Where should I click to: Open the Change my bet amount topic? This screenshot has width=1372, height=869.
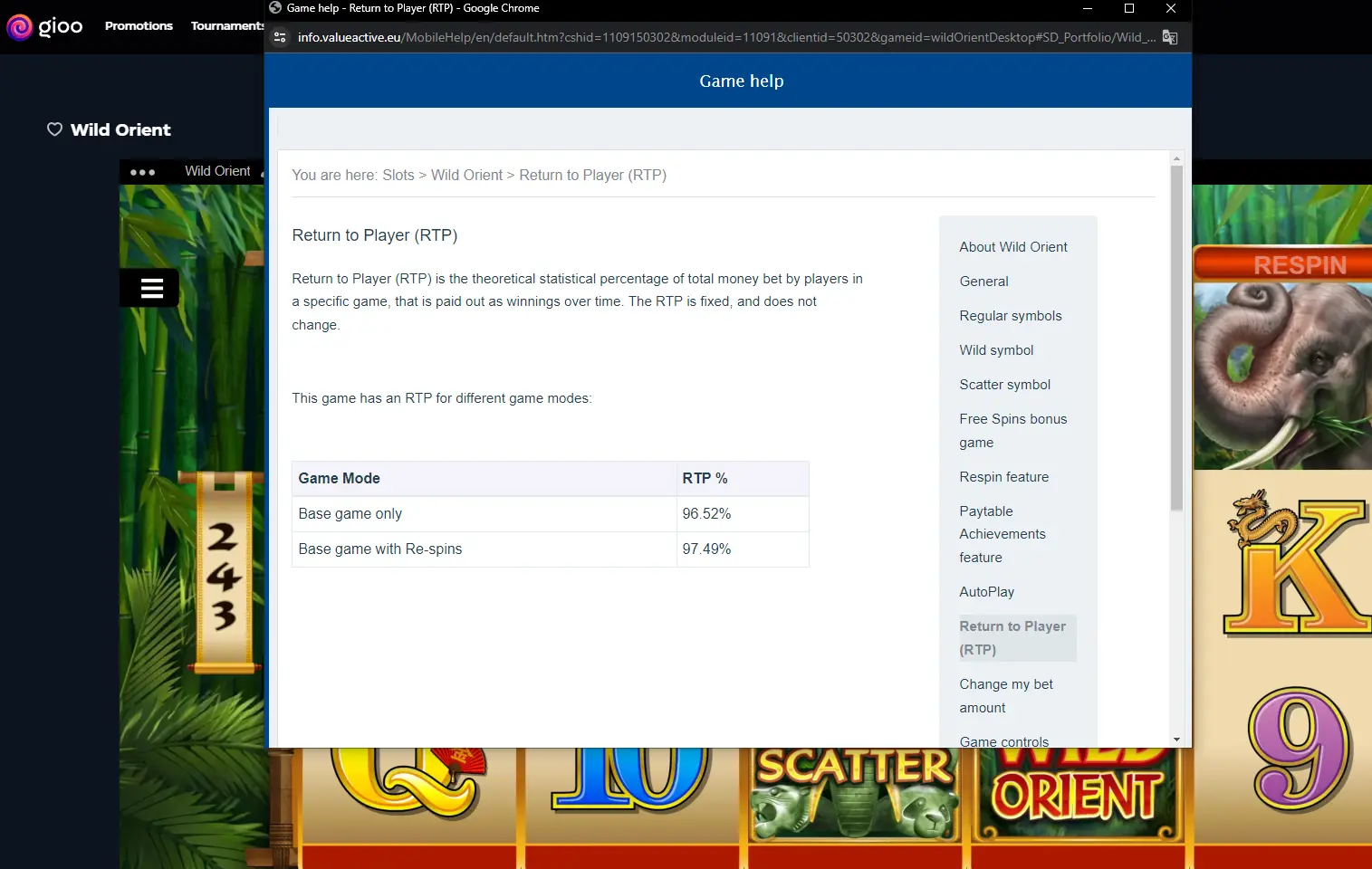1006,696
